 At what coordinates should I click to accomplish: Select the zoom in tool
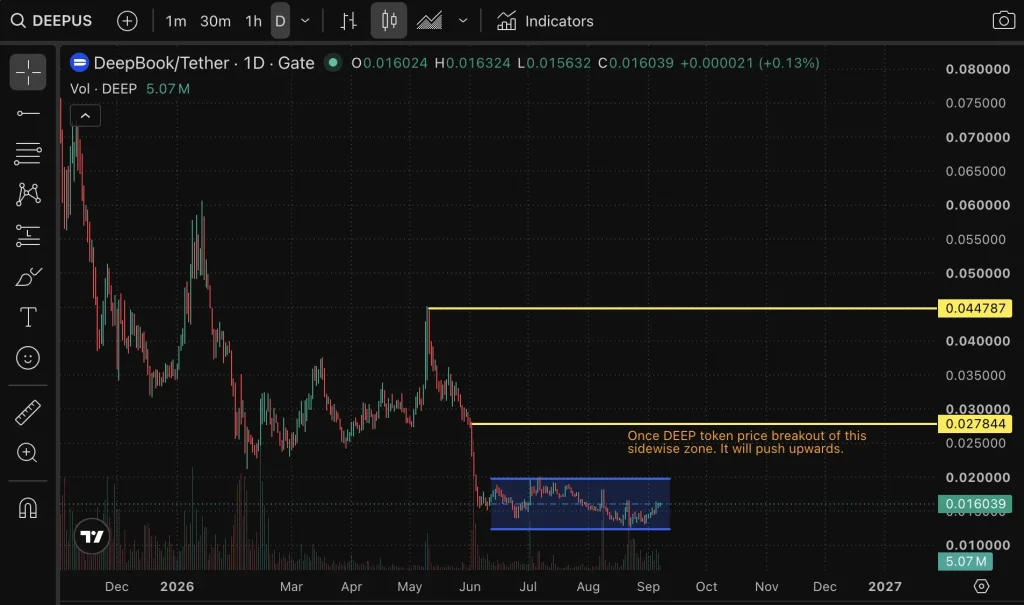tap(28, 453)
